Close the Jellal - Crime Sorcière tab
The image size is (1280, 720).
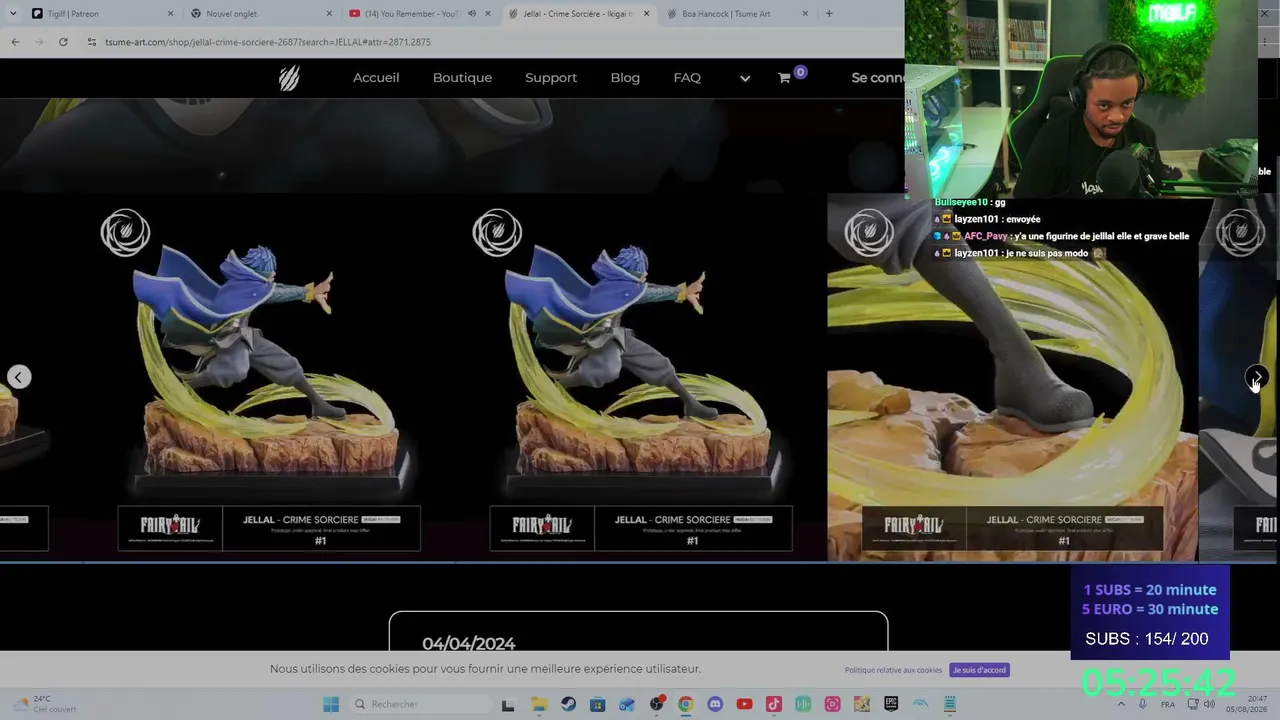(646, 14)
